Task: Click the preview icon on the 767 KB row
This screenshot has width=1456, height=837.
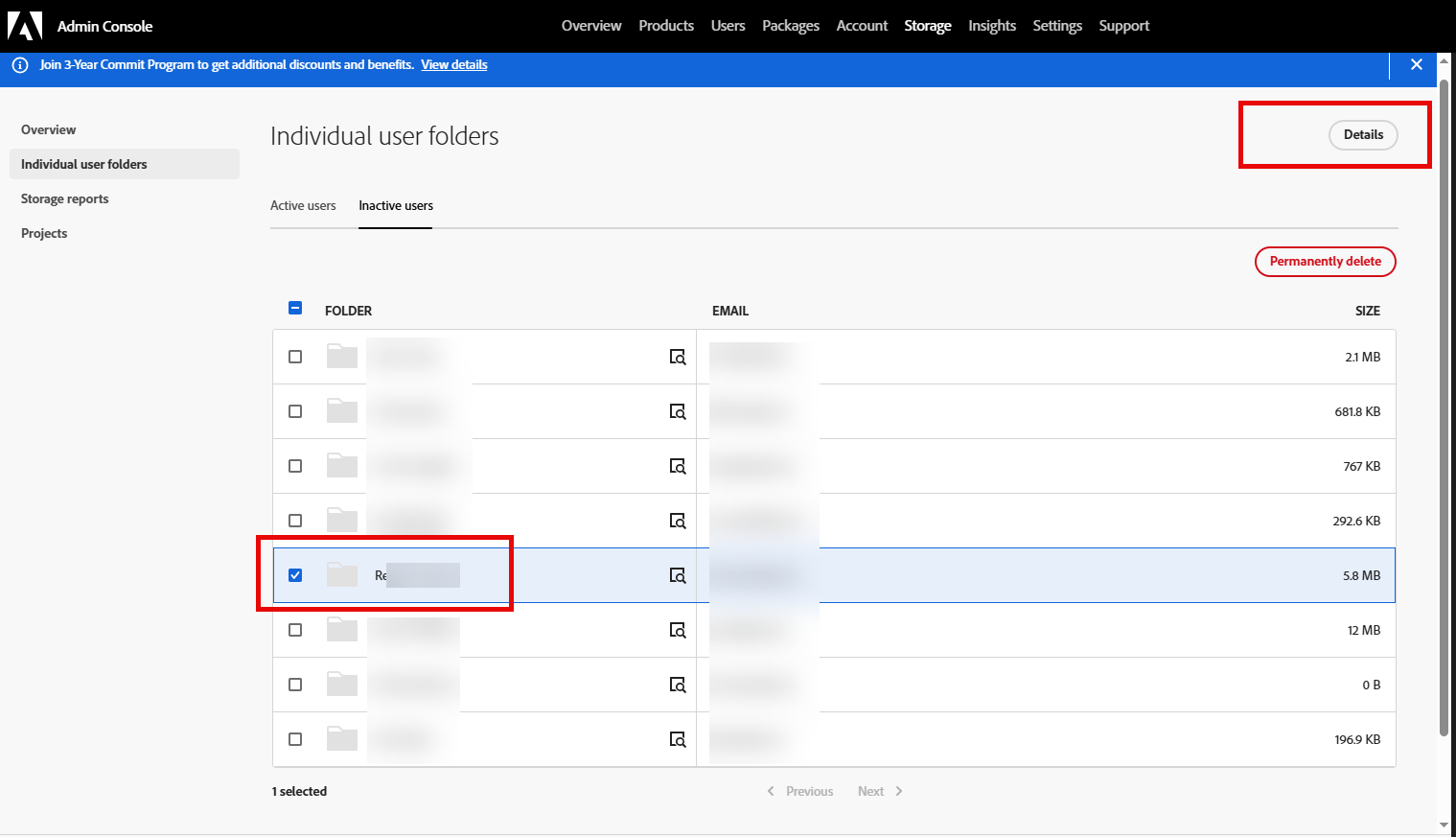Action: point(678,466)
